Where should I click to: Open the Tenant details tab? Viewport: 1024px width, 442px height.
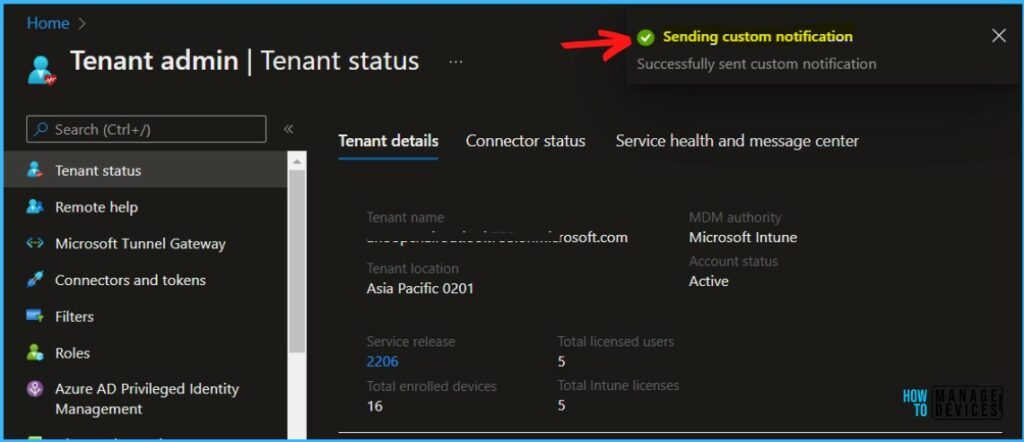point(388,141)
